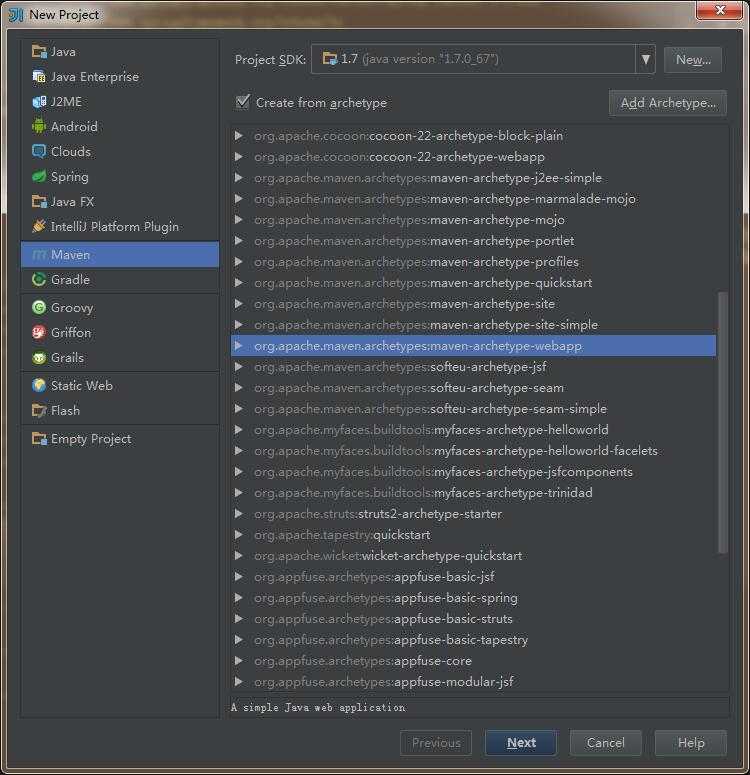Select myfaces-archetype-jsfcomponents row
Image resolution: width=750 pixels, height=775 pixels.
[x=473, y=472]
